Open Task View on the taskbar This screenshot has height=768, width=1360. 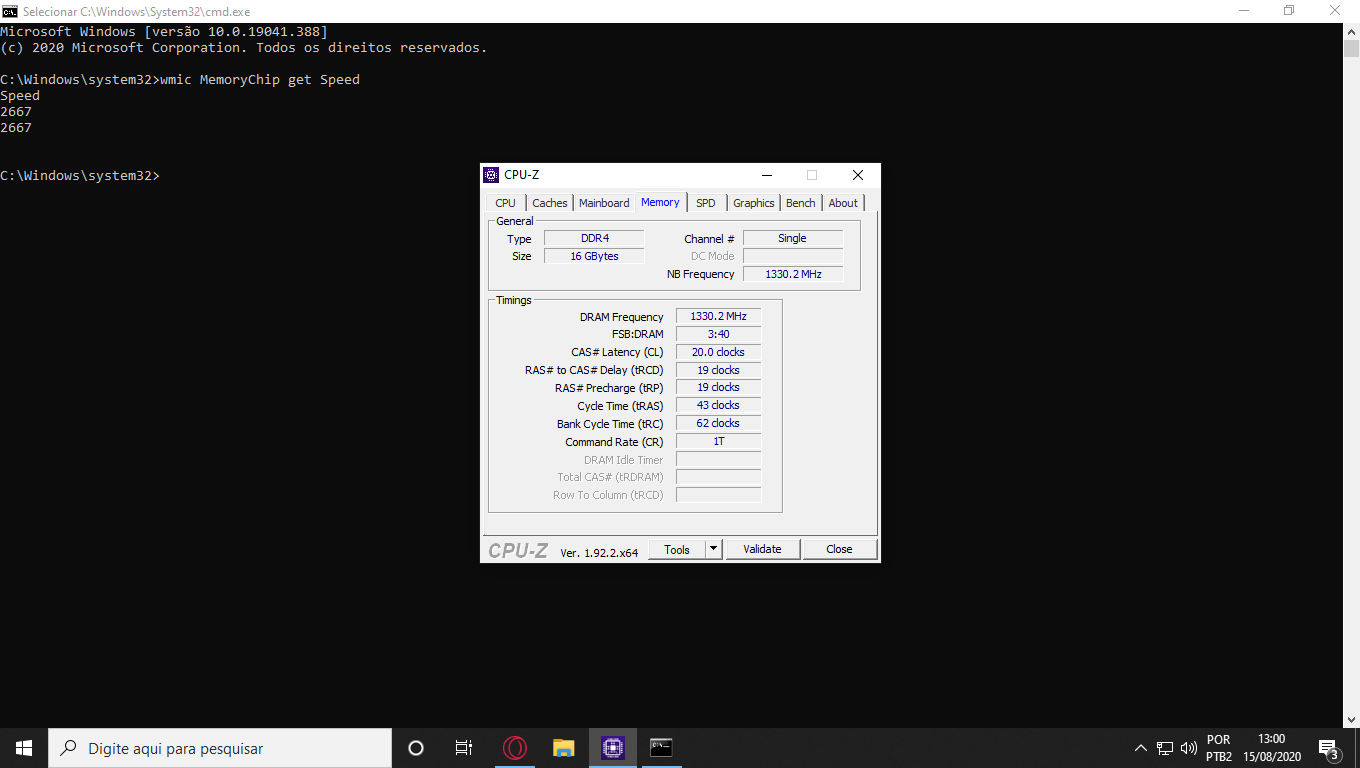pyautogui.click(x=464, y=748)
